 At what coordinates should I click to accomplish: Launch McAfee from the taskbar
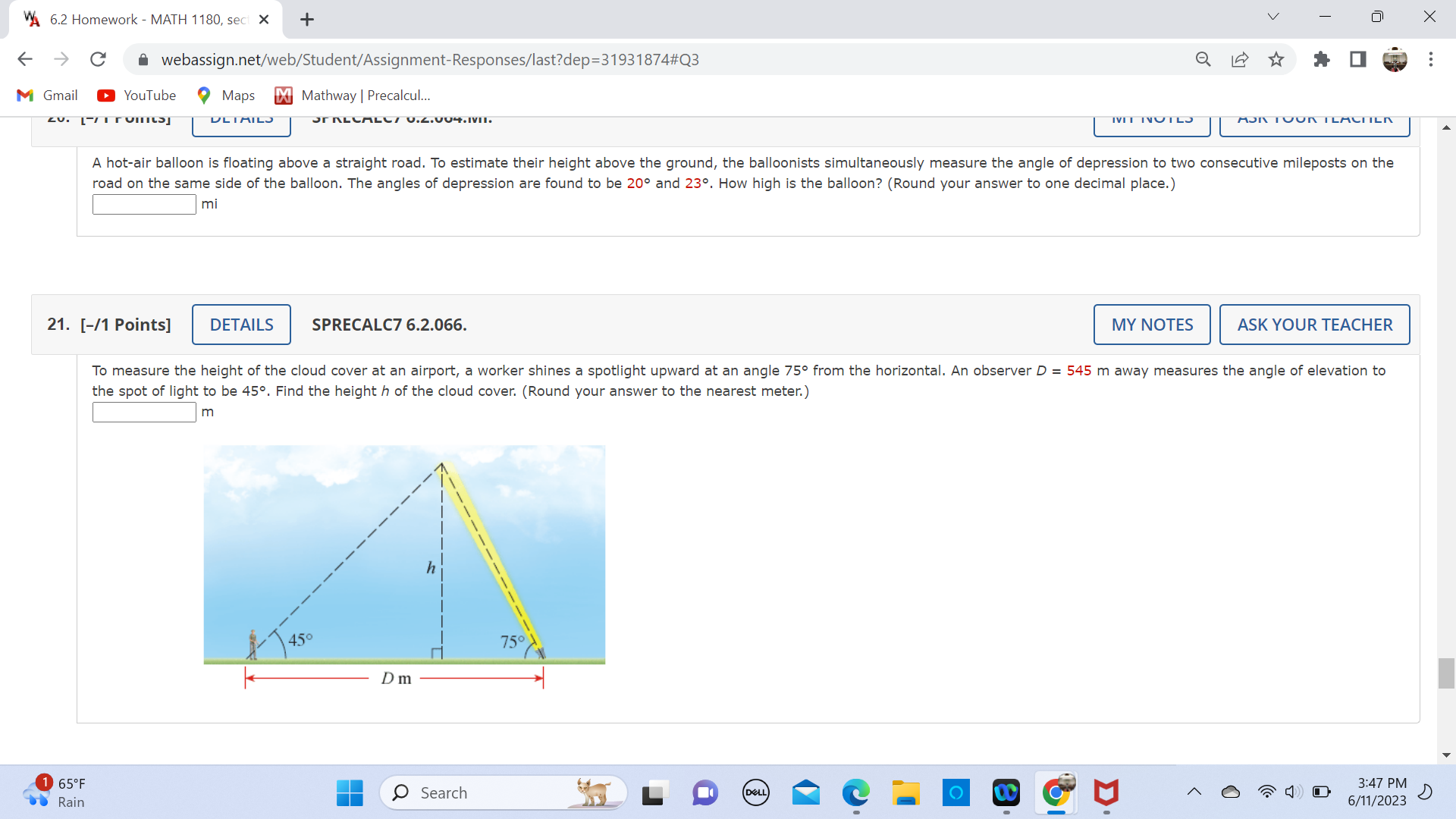[x=1106, y=792]
